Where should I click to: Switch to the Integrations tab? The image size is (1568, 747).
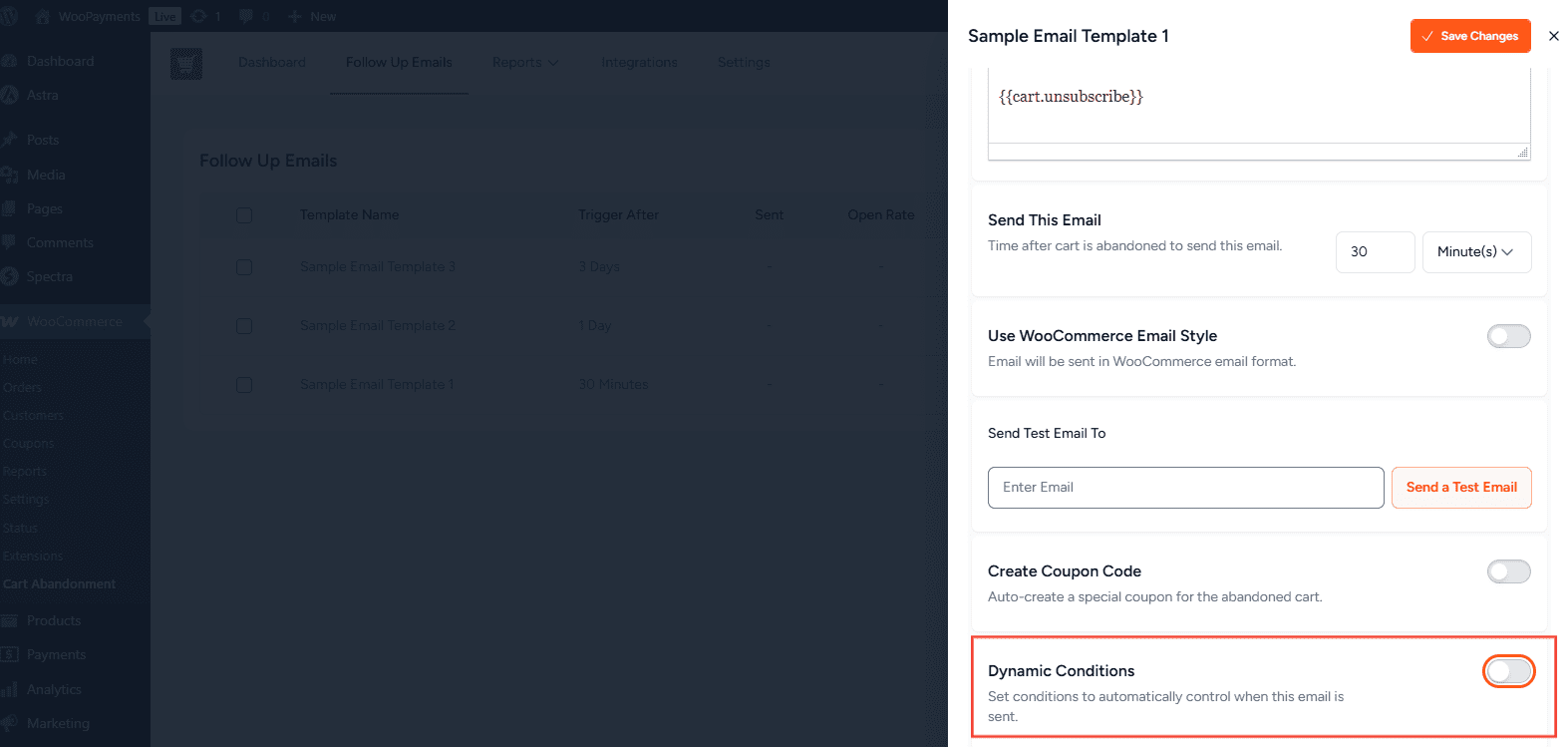pos(639,63)
